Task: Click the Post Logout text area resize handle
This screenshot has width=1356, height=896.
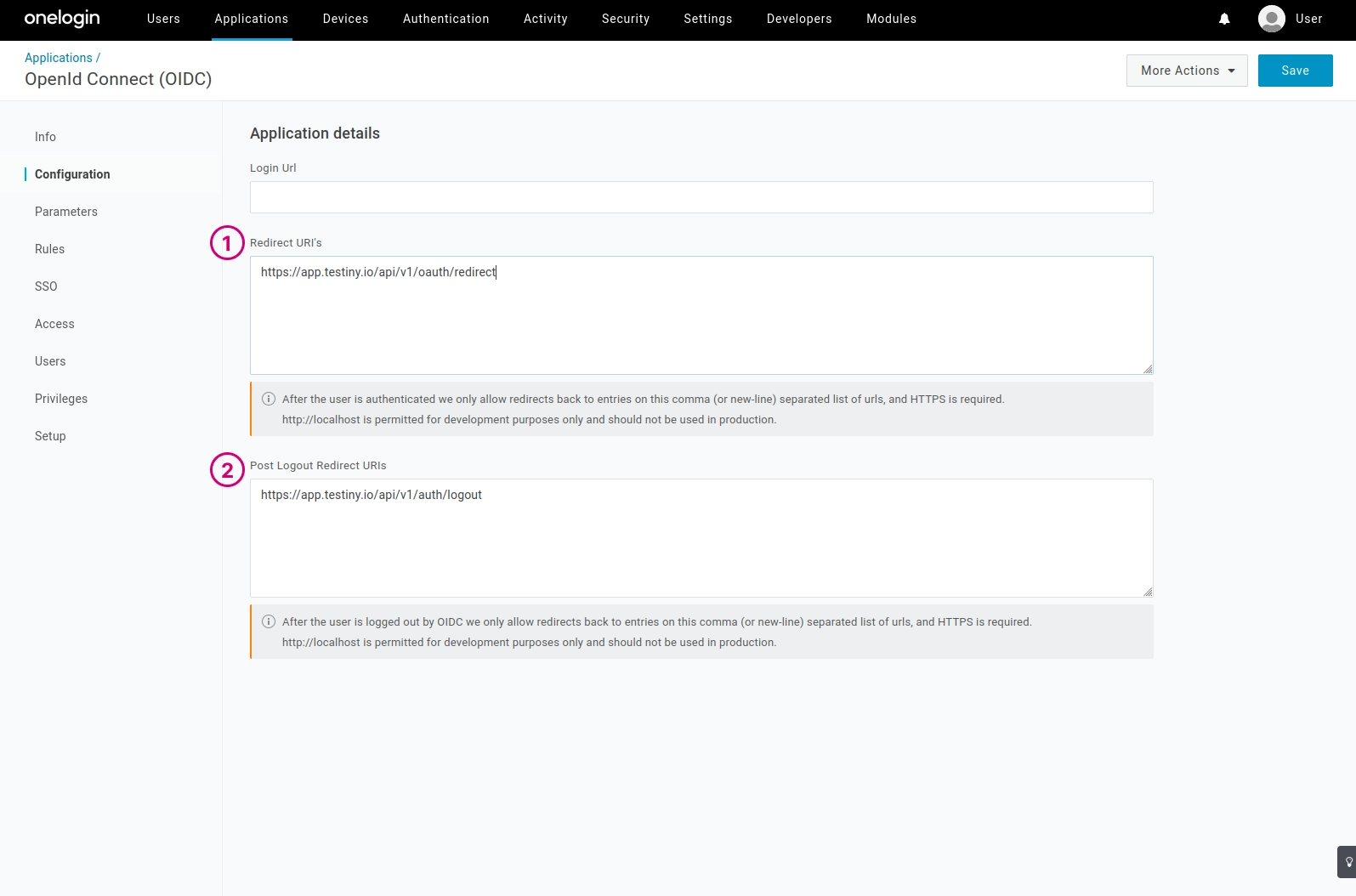Action: pos(1148,592)
